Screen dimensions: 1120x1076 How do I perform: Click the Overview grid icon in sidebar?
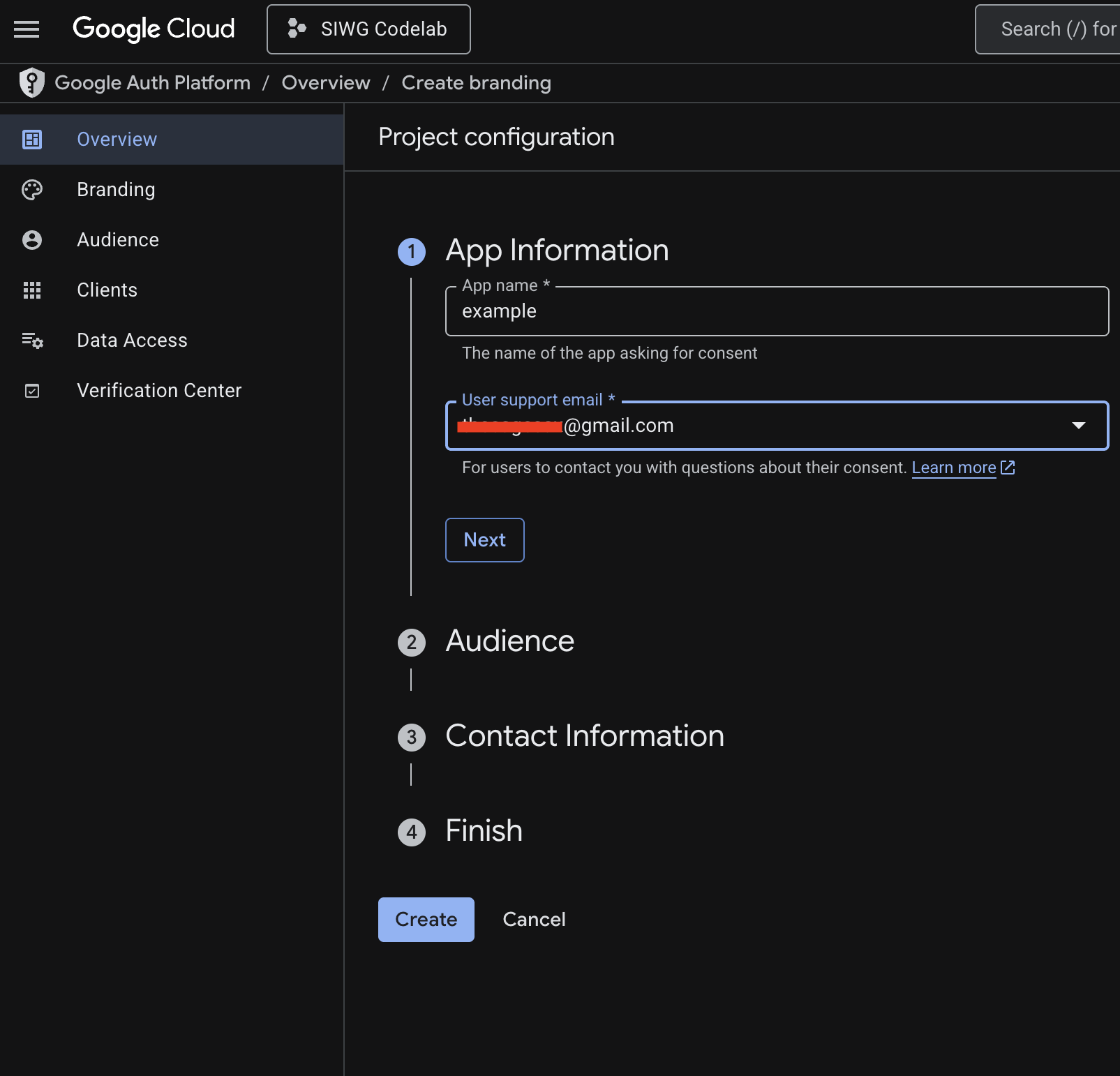tap(32, 139)
